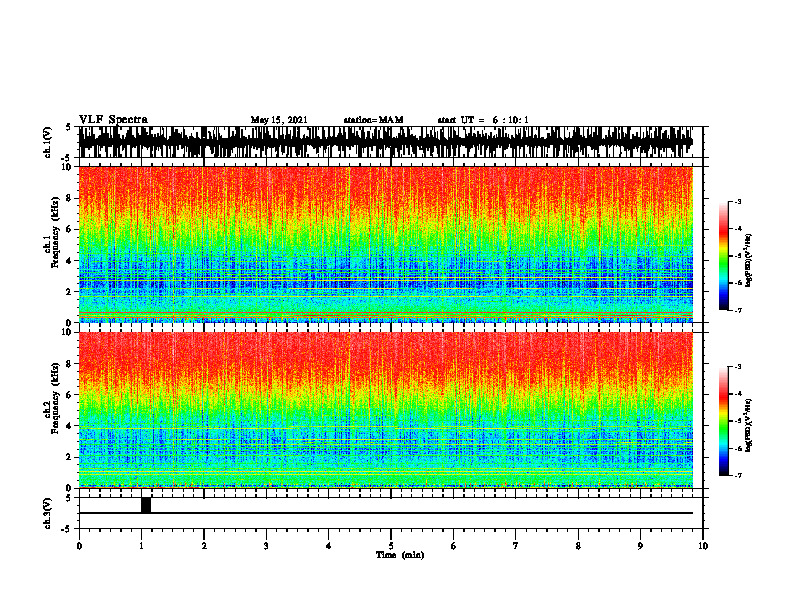Image resolution: width=792 pixels, height=612 pixels.
Task: Click the ch.1 colorbar unit label
Action: coord(749,261)
